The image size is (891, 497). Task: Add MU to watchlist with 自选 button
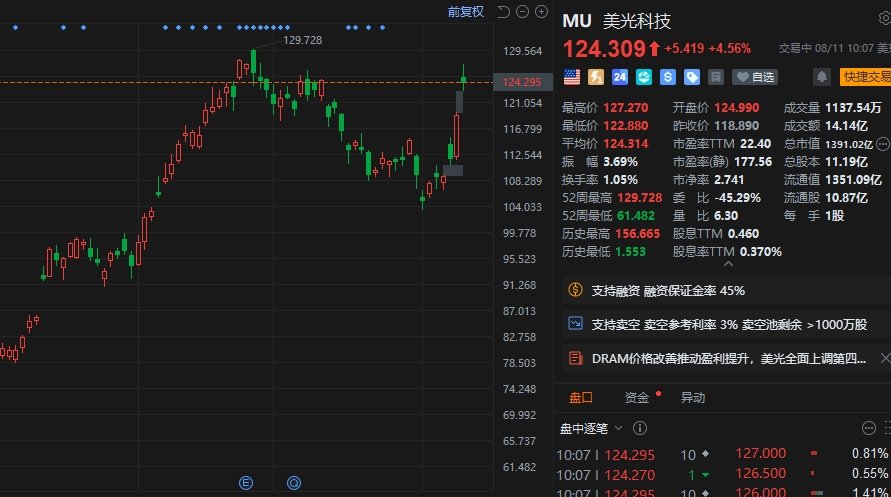(755, 77)
